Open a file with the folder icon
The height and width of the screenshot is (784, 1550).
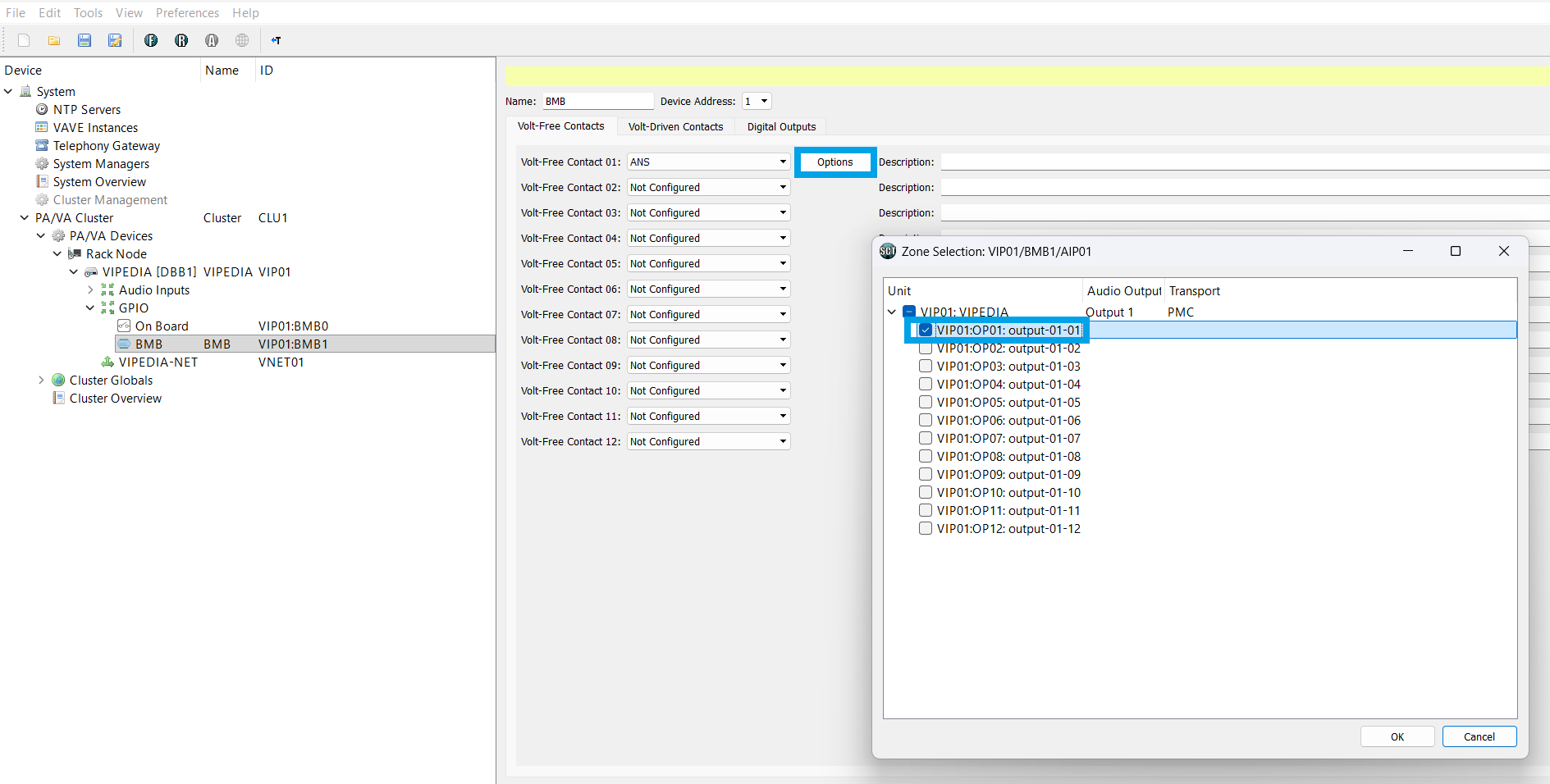click(x=54, y=40)
